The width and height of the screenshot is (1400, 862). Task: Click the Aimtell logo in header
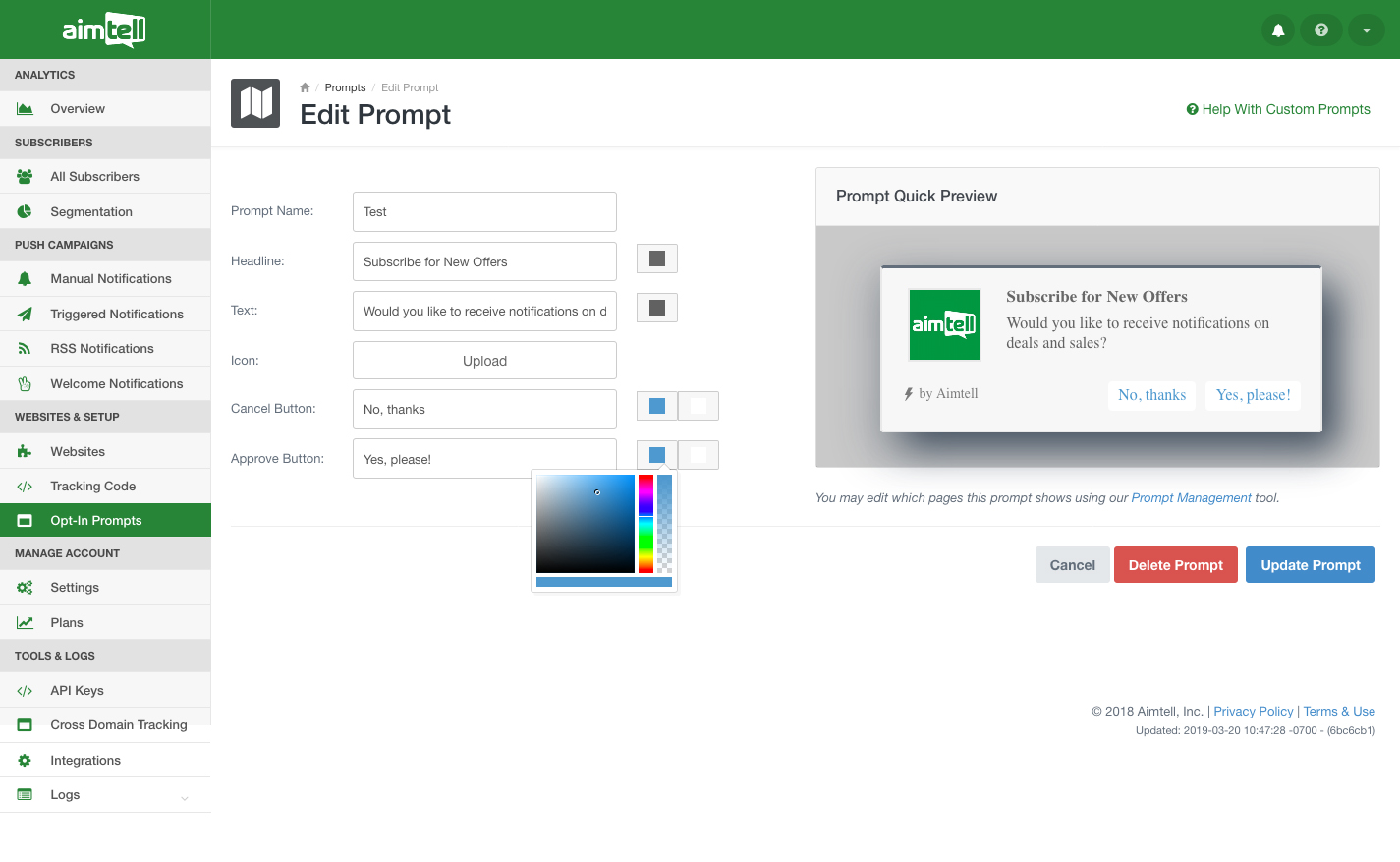(x=104, y=29)
